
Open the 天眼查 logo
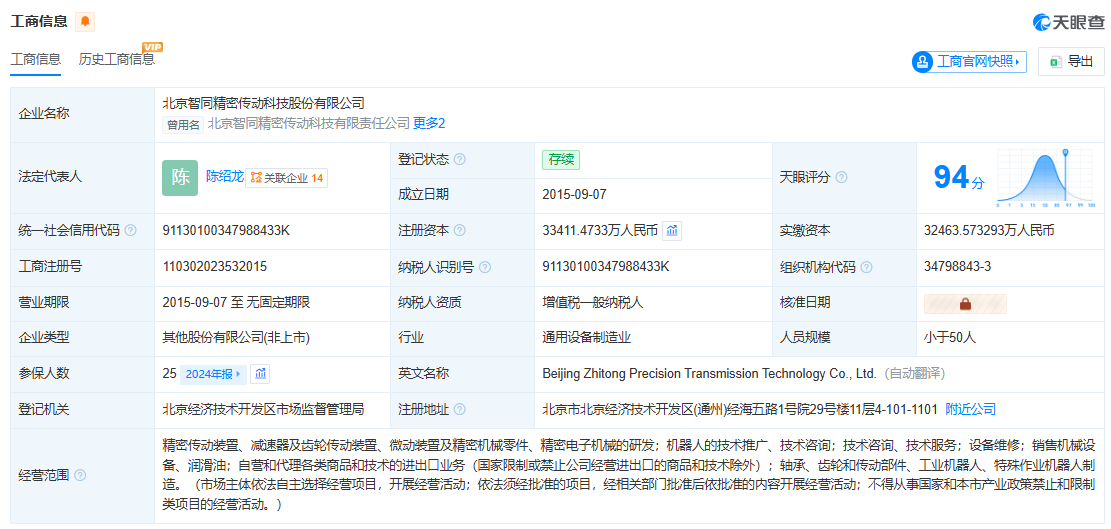1068,22
